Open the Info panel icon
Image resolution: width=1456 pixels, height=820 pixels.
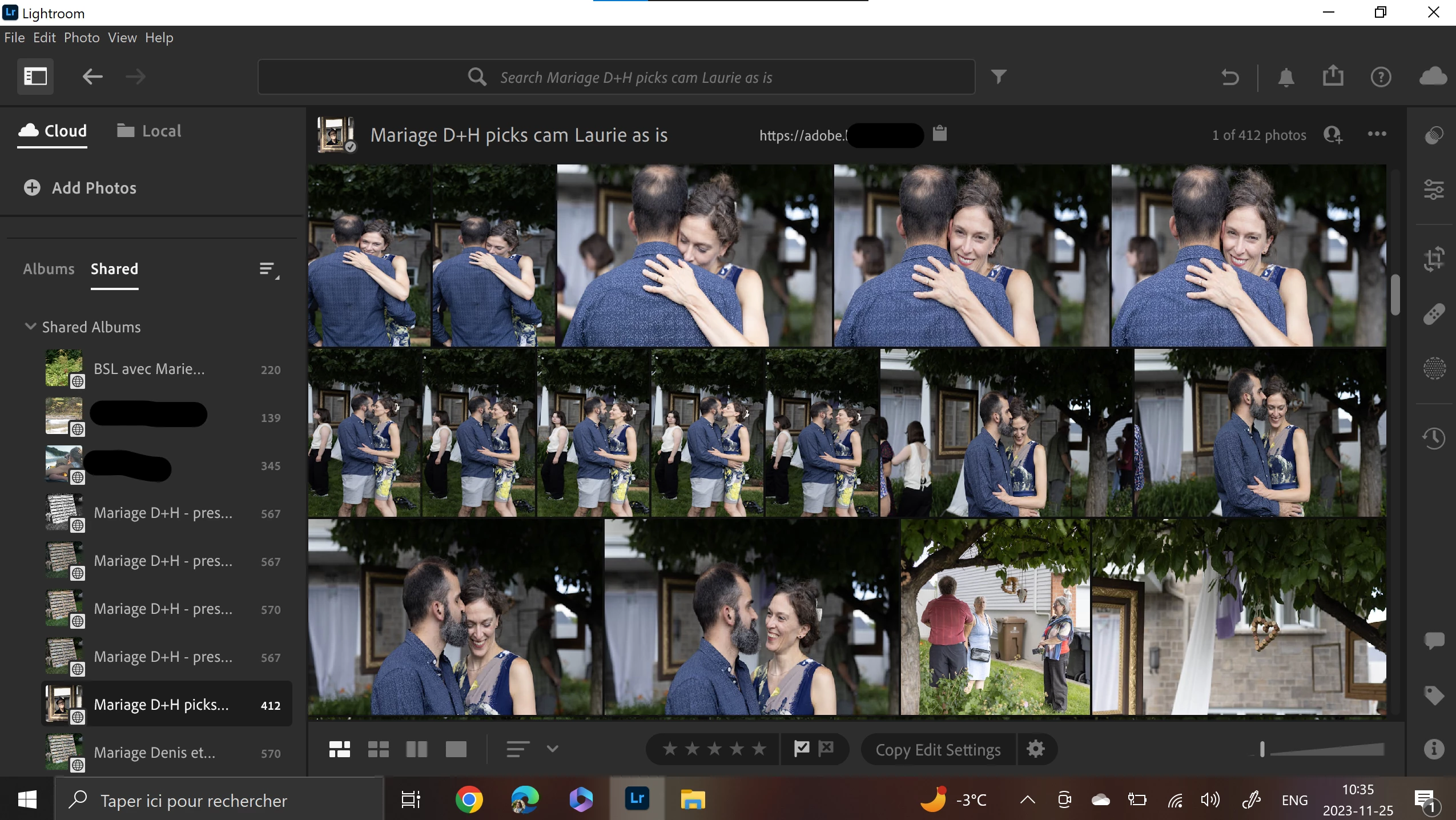[x=1434, y=749]
